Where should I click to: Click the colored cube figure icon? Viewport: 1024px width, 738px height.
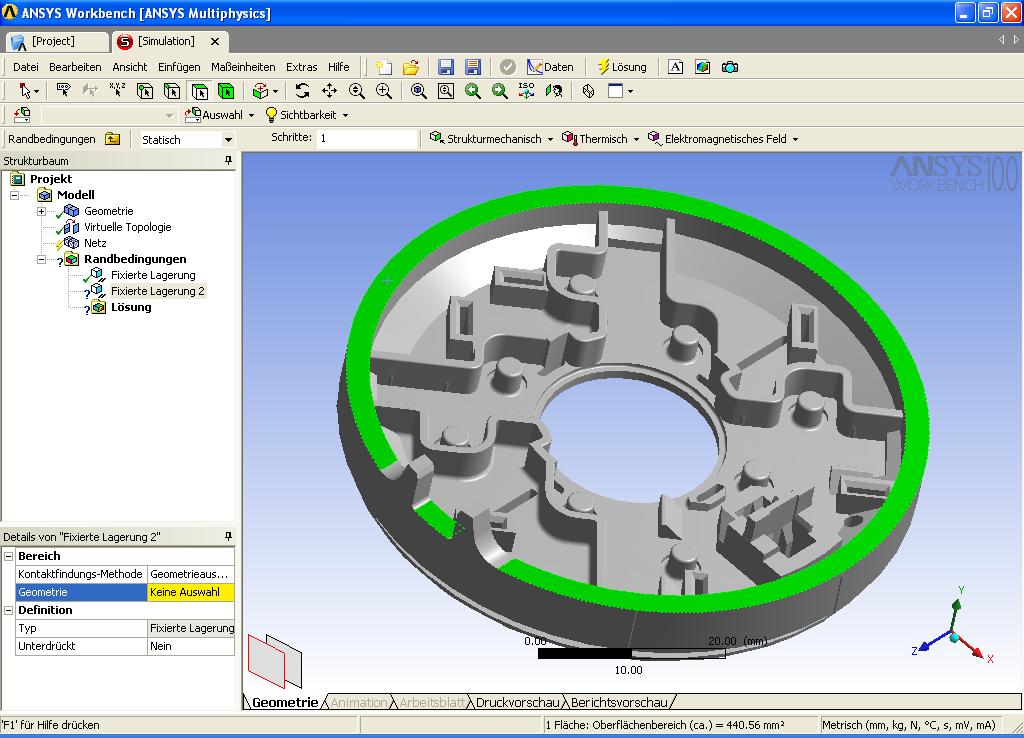703,67
